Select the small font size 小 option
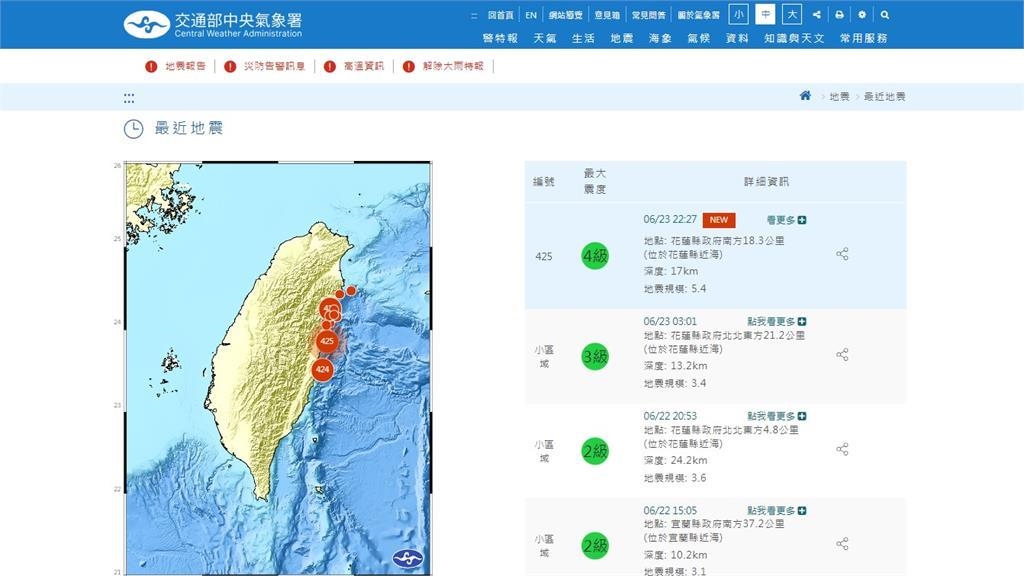1024x576 pixels. pos(738,15)
